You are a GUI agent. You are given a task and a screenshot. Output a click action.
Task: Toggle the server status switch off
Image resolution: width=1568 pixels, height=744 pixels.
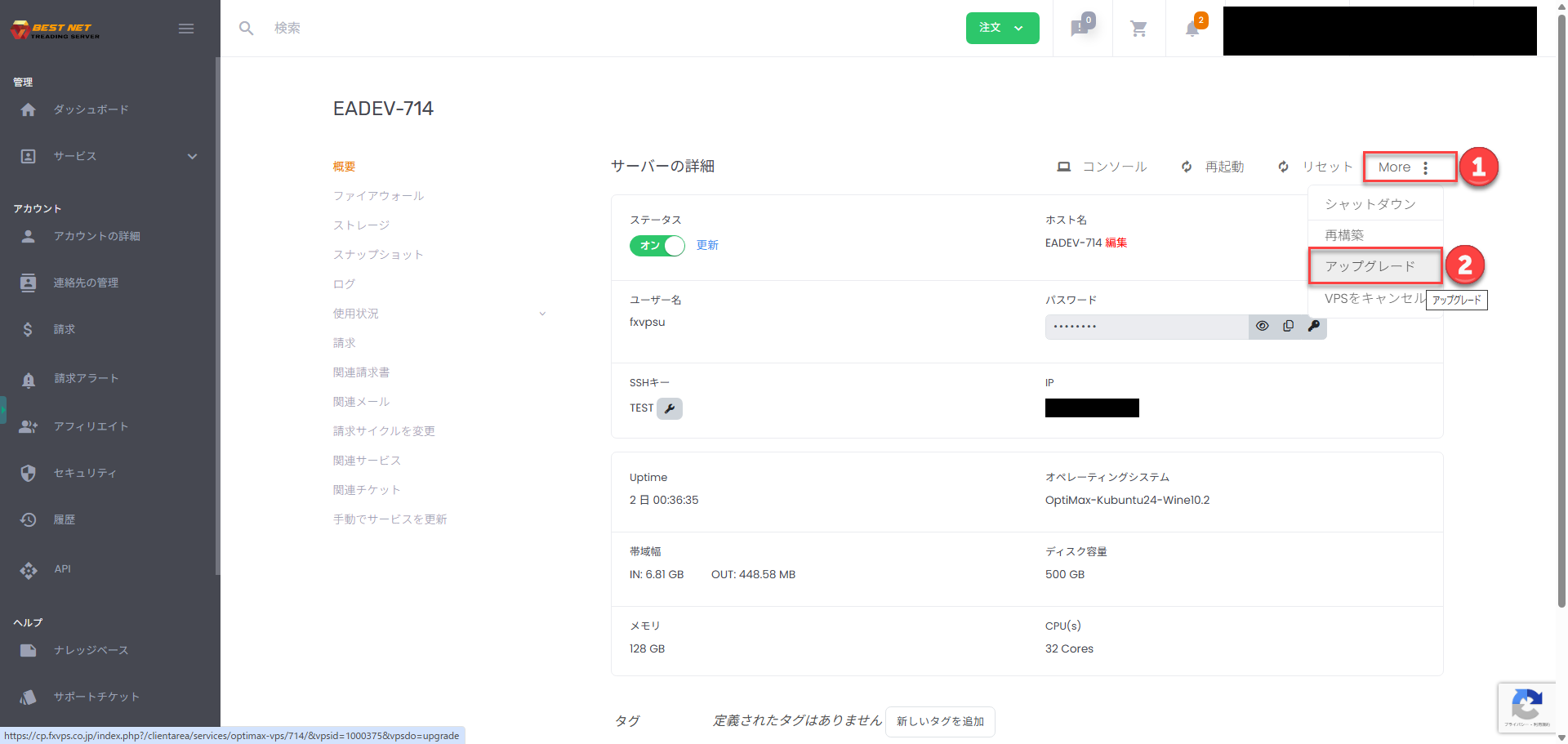pos(657,245)
